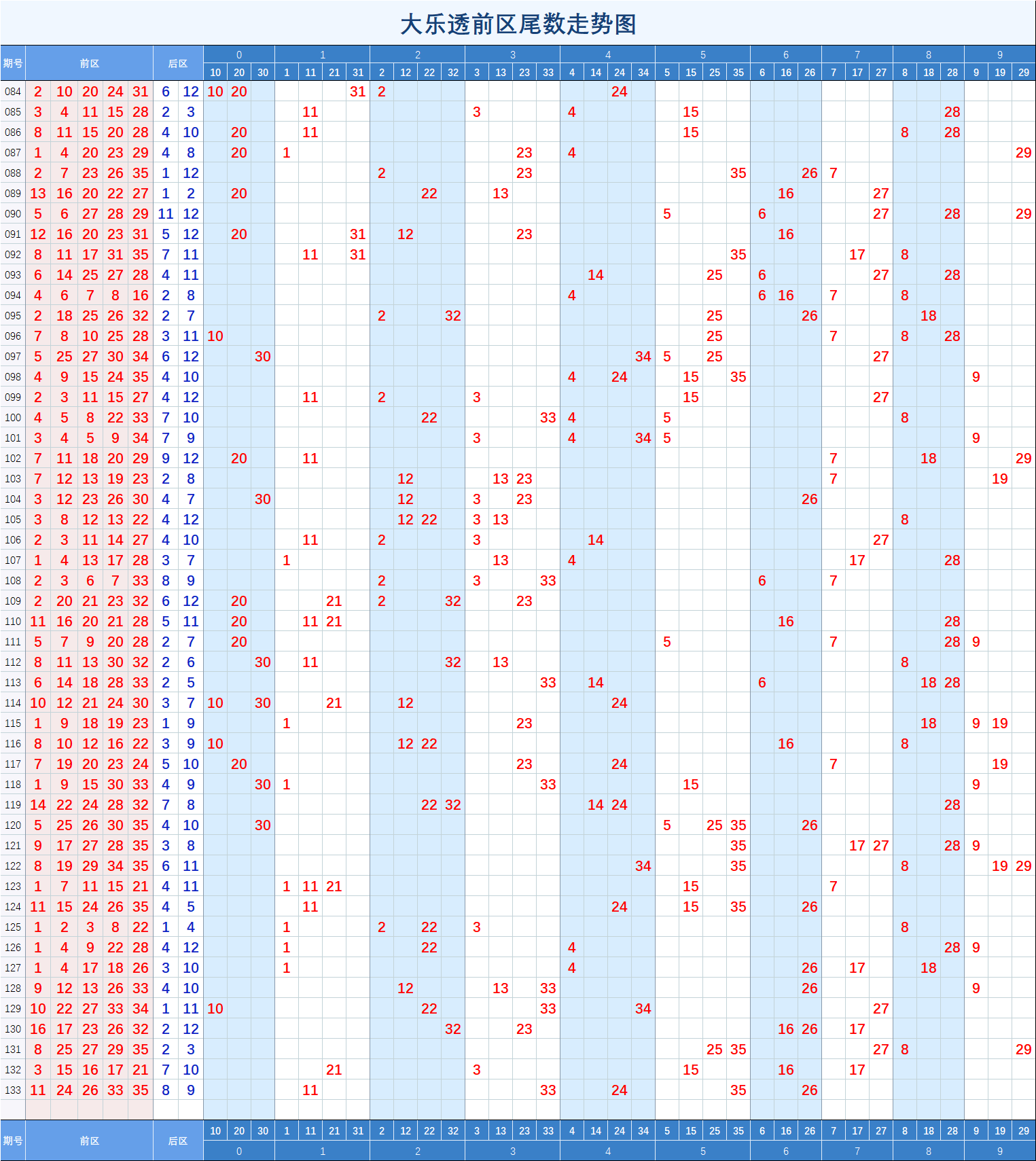Screen dimensions: 1036x1161
Task: Click back-zone number 6 in issue 084
Action: (166, 92)
